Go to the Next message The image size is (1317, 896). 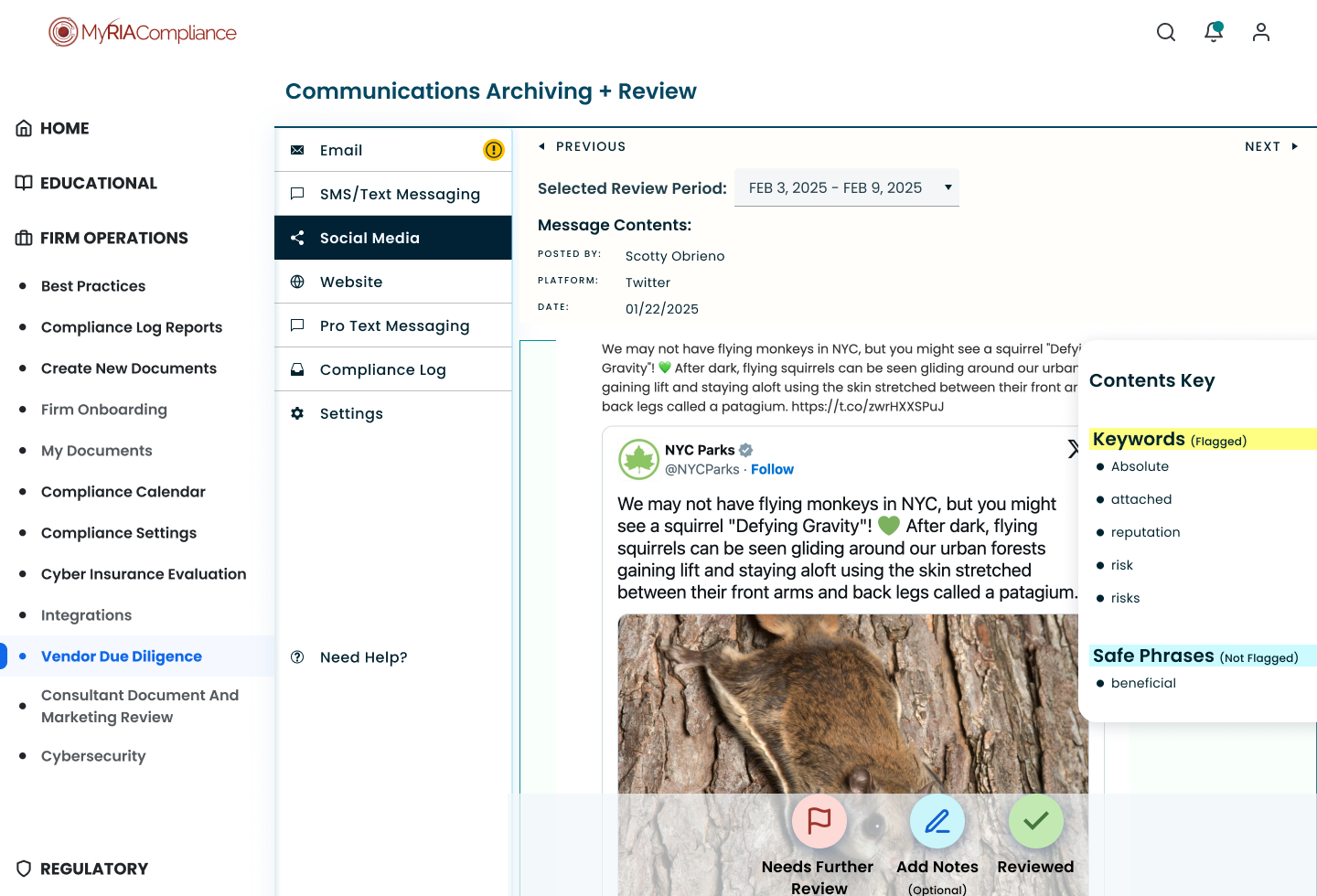[1271, 146]
